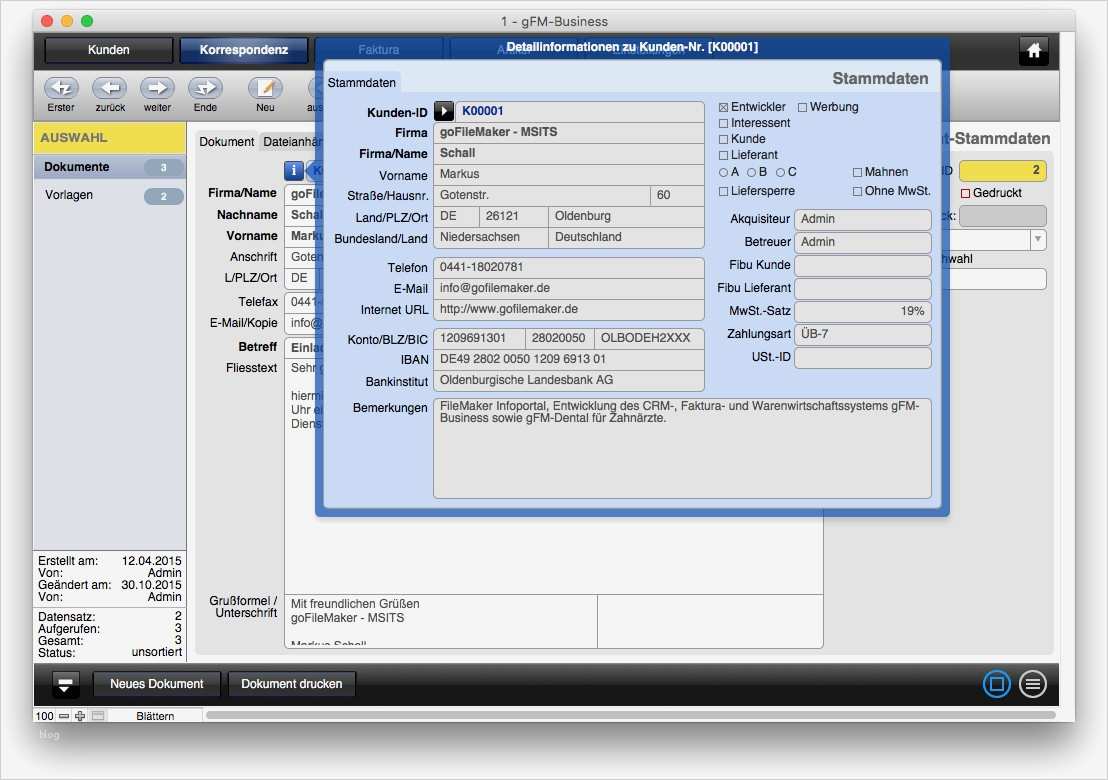
Task: Select radio button A
Action: click(724, 172)
